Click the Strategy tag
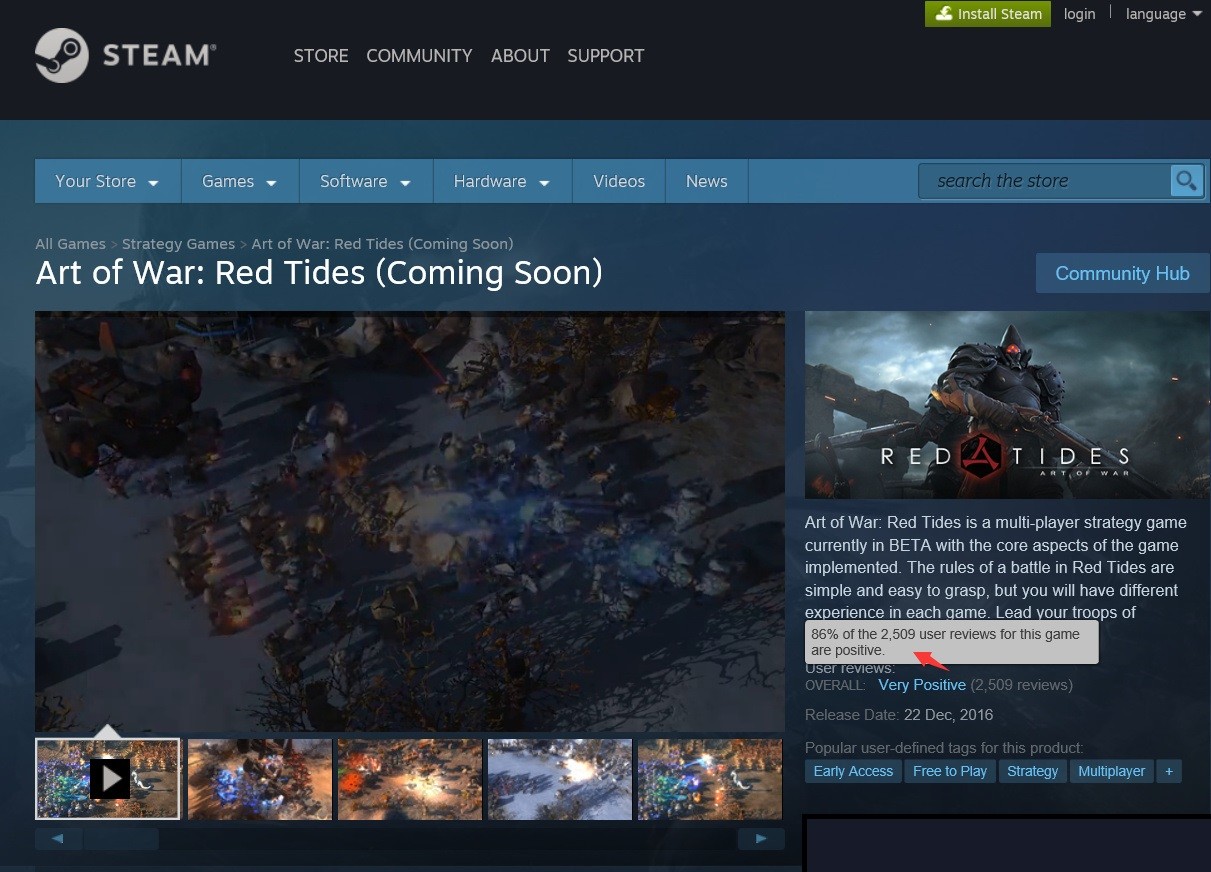1211x872 pixels. [x=1033, y=771]
